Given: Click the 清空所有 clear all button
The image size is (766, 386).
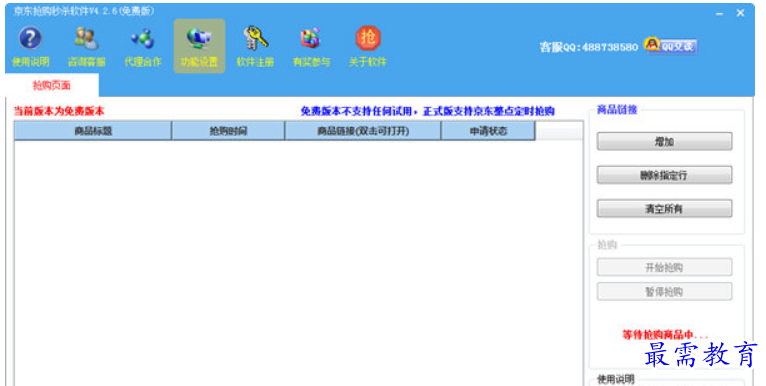Looking at the screenshot, I should click(x=664, y=209).
